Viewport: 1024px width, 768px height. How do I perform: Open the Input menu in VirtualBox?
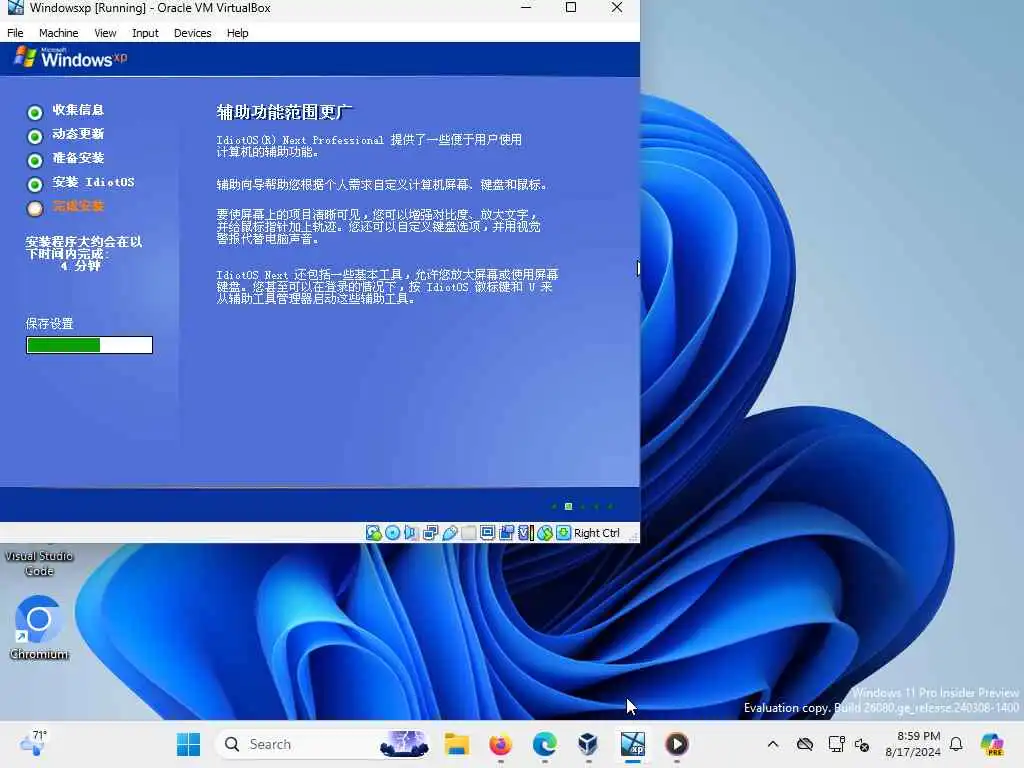[x=145, y=33]
